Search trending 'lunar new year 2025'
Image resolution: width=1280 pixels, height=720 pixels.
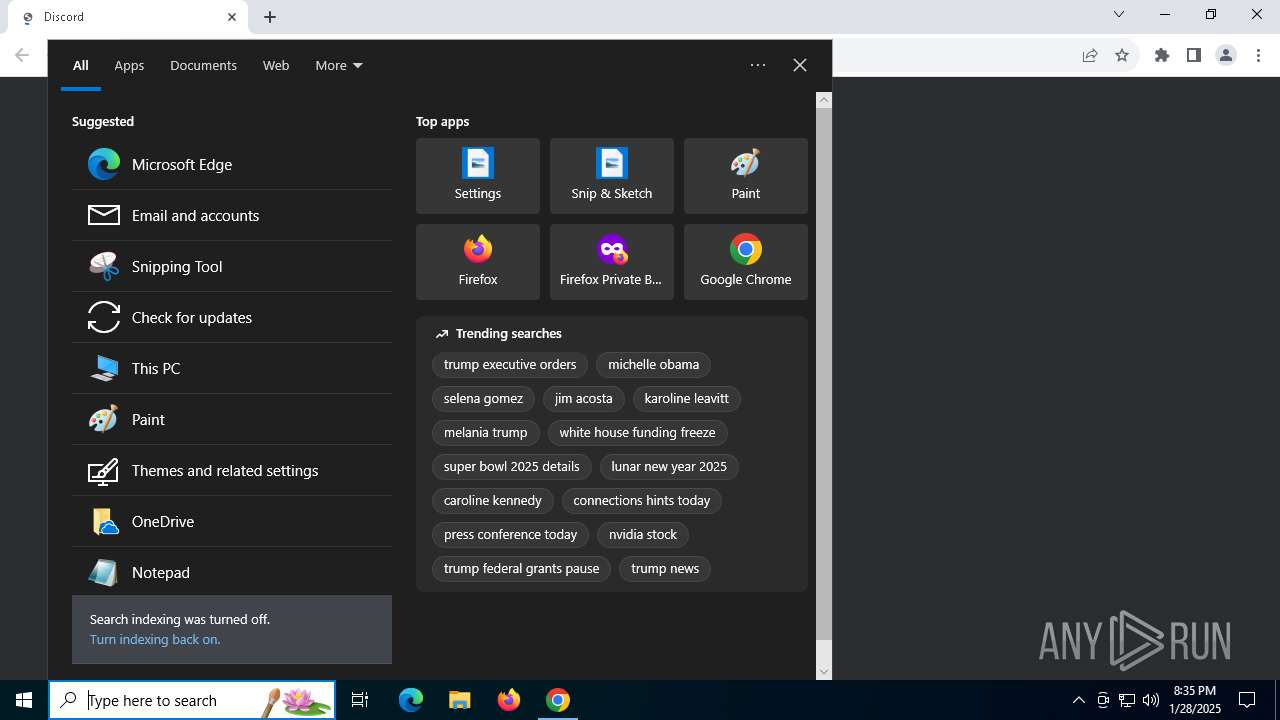point(669,466)
